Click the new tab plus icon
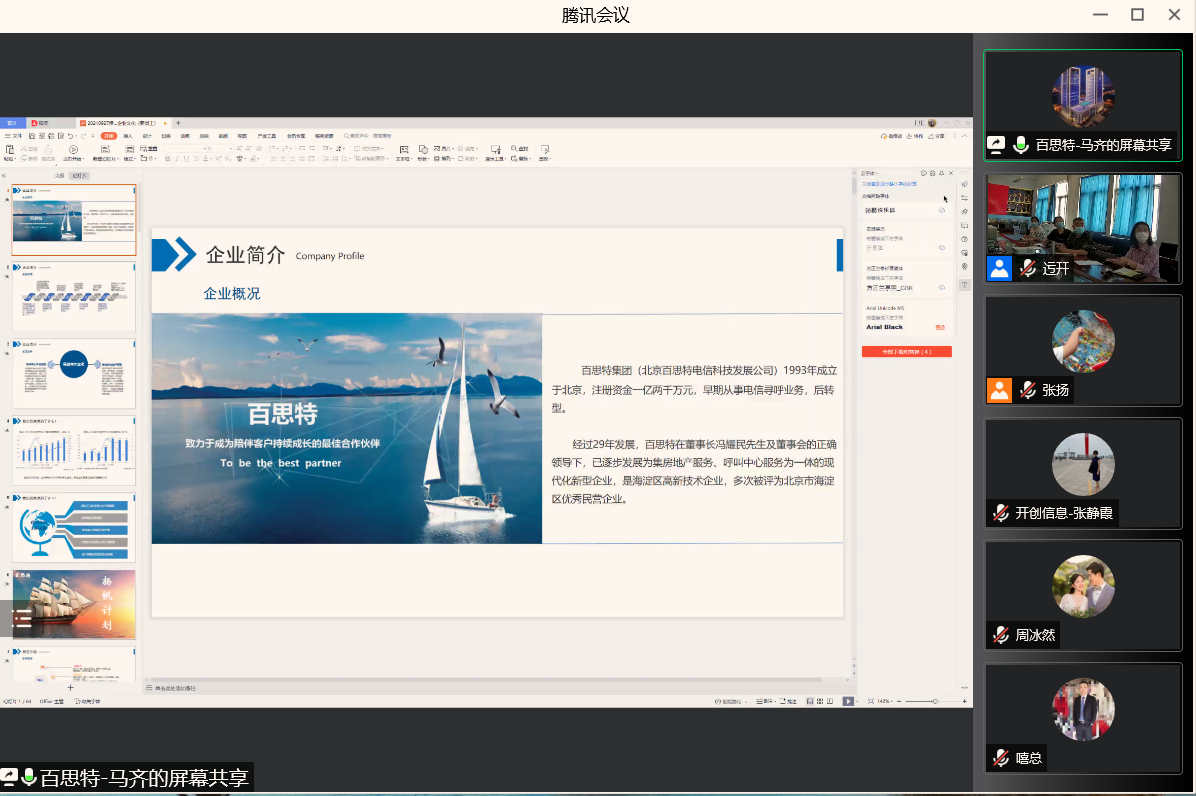 tap(178, 123)
